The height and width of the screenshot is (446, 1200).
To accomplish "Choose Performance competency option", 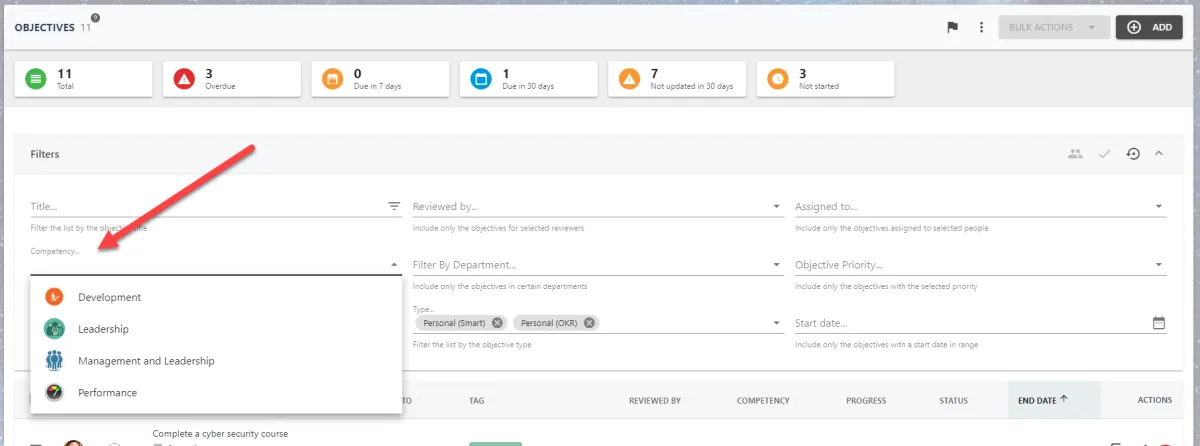I will click(x=216, y=393).
